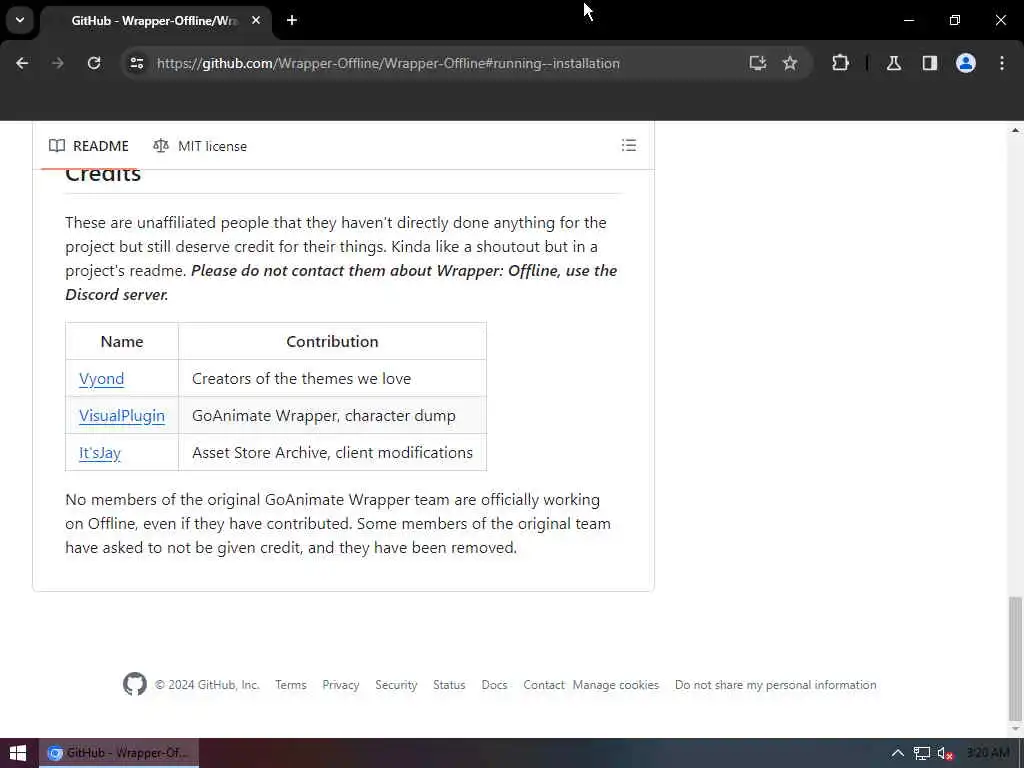Click the Name column header
The image size is (1024, 768).
point(122,342)
